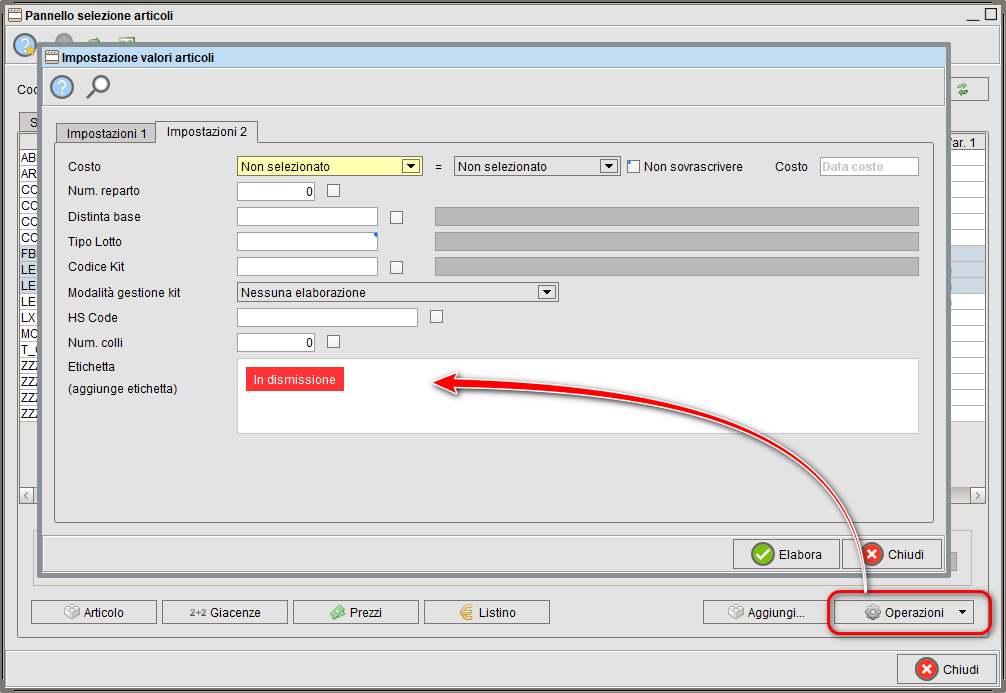Screen dimensions: 1006x693
Task: Tick the HS Code checkbox
Action: pos(436,317)
